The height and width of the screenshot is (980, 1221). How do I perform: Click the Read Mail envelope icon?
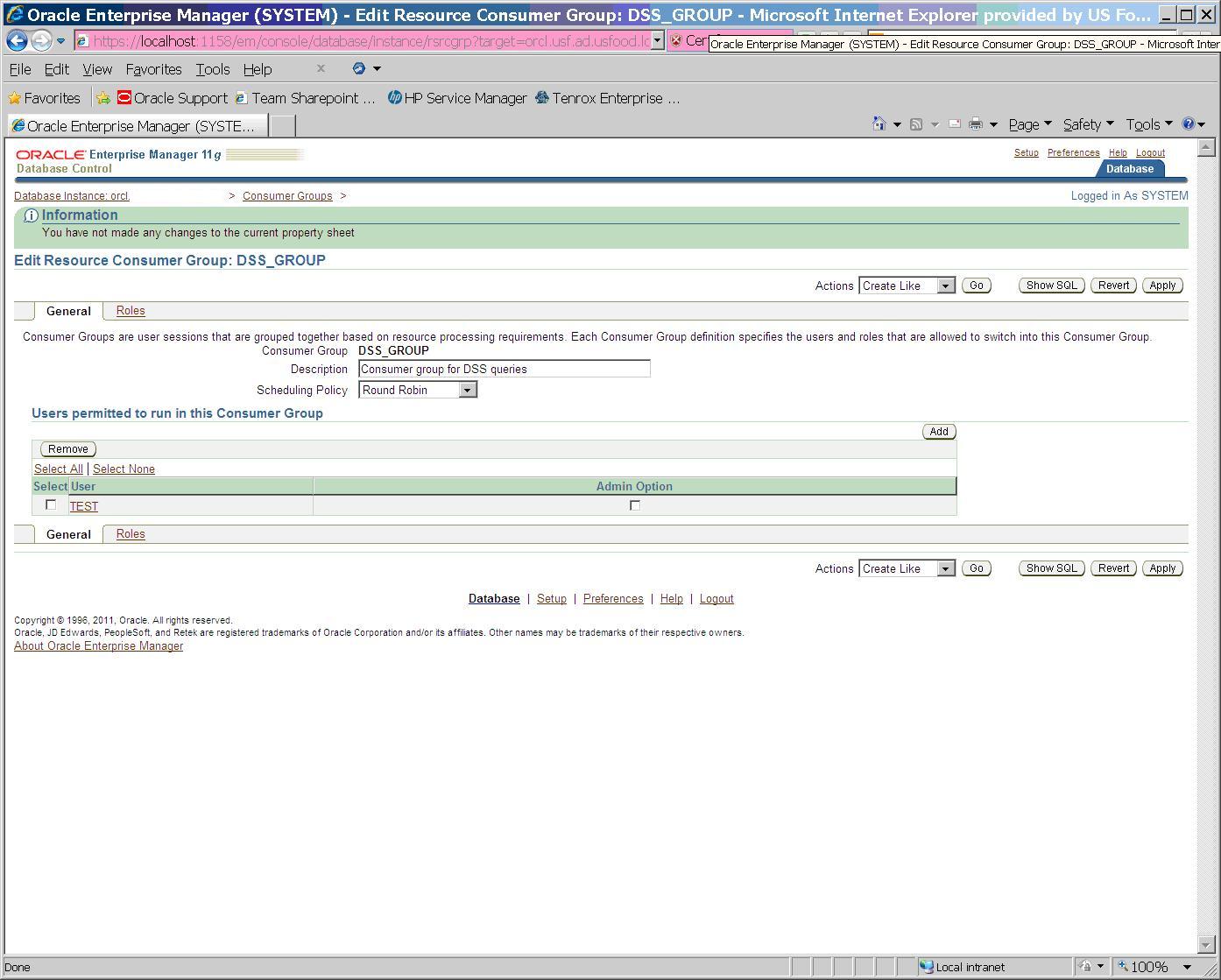coord(955,124)
